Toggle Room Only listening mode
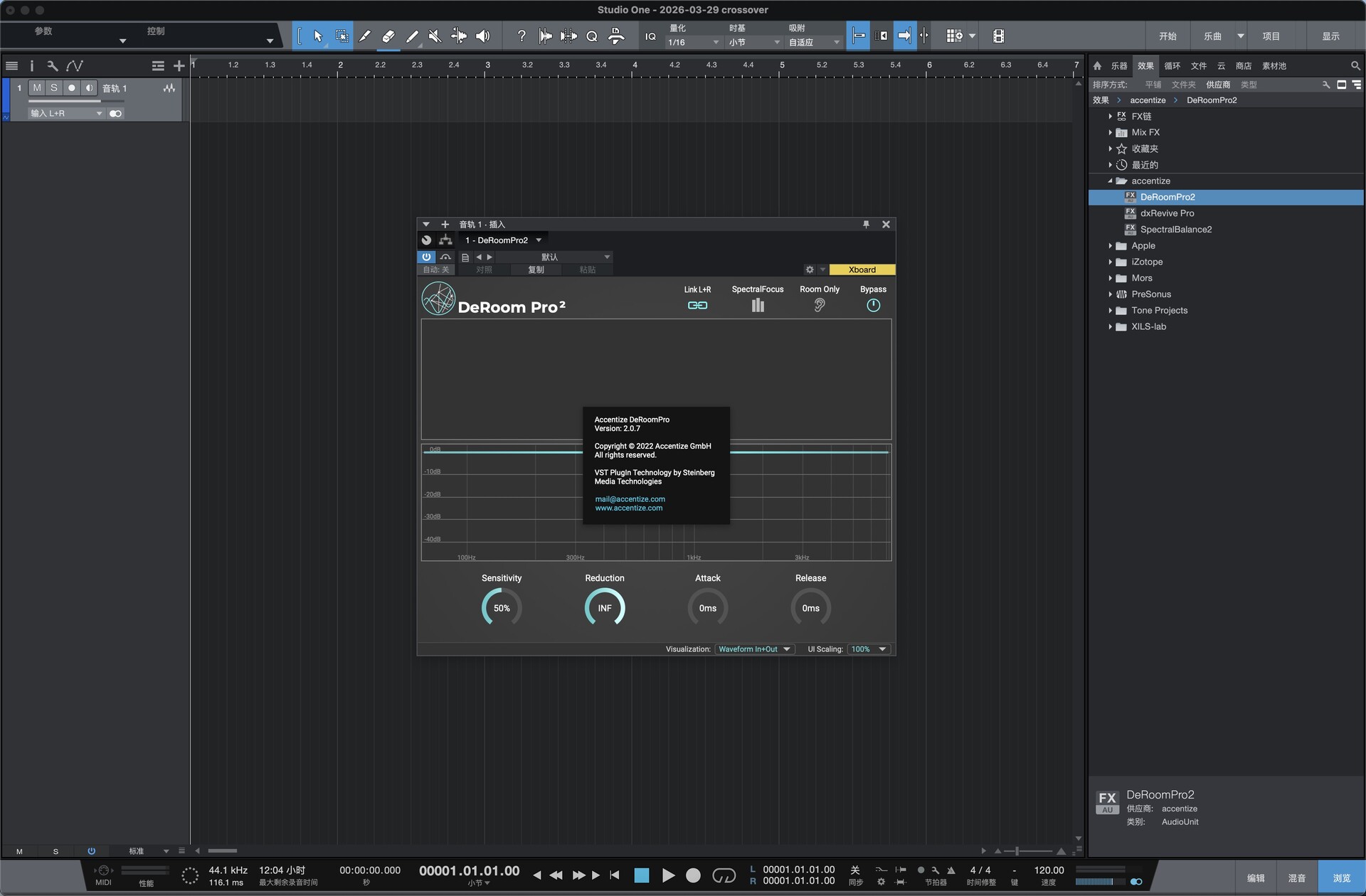 pyautogui.click(x=819, y=305)
